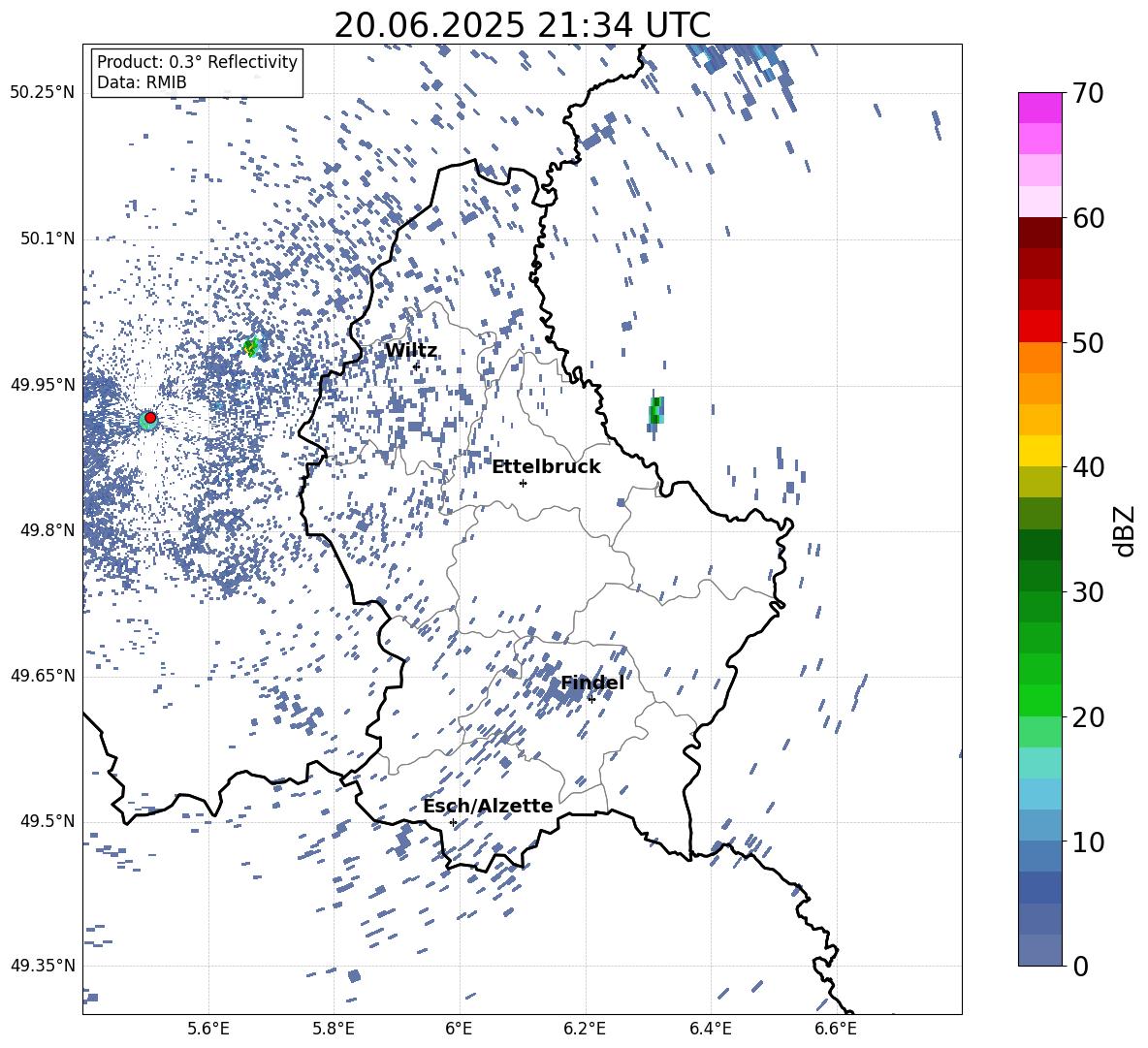Click the dBZ colorbar axis label

[1126, 530]
